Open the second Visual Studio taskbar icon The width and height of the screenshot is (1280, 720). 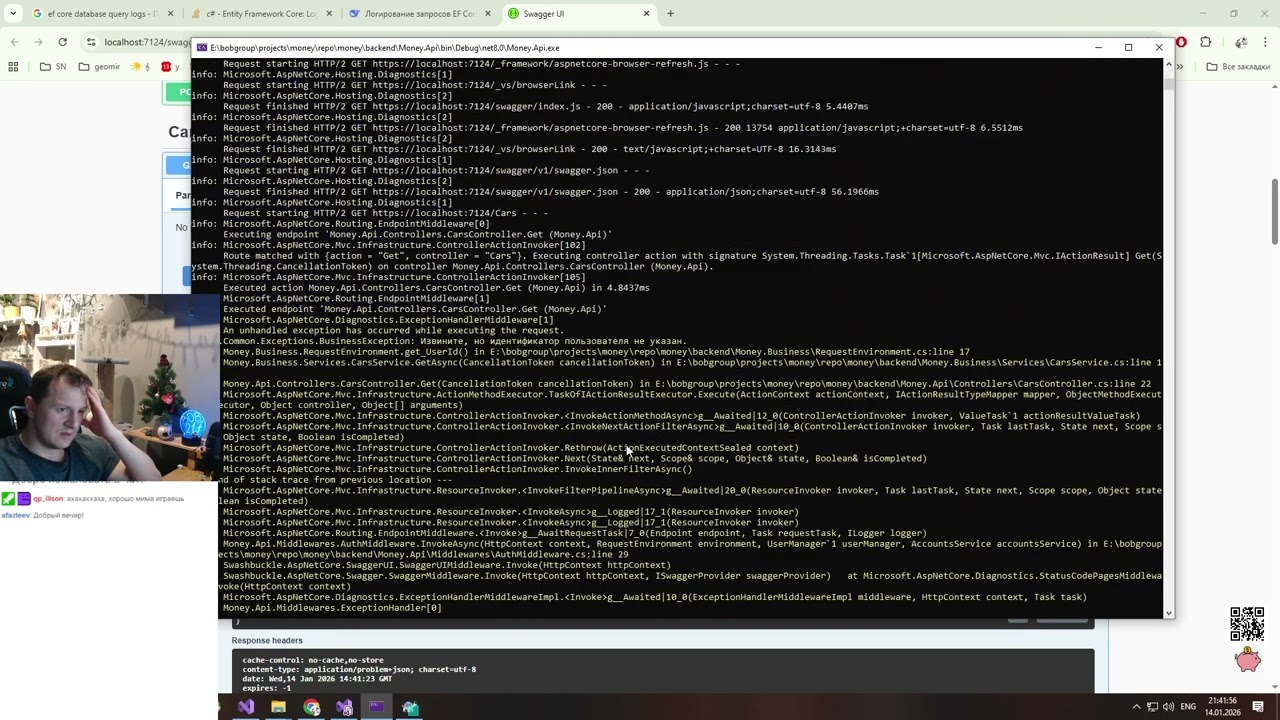[x=344, y=707]
